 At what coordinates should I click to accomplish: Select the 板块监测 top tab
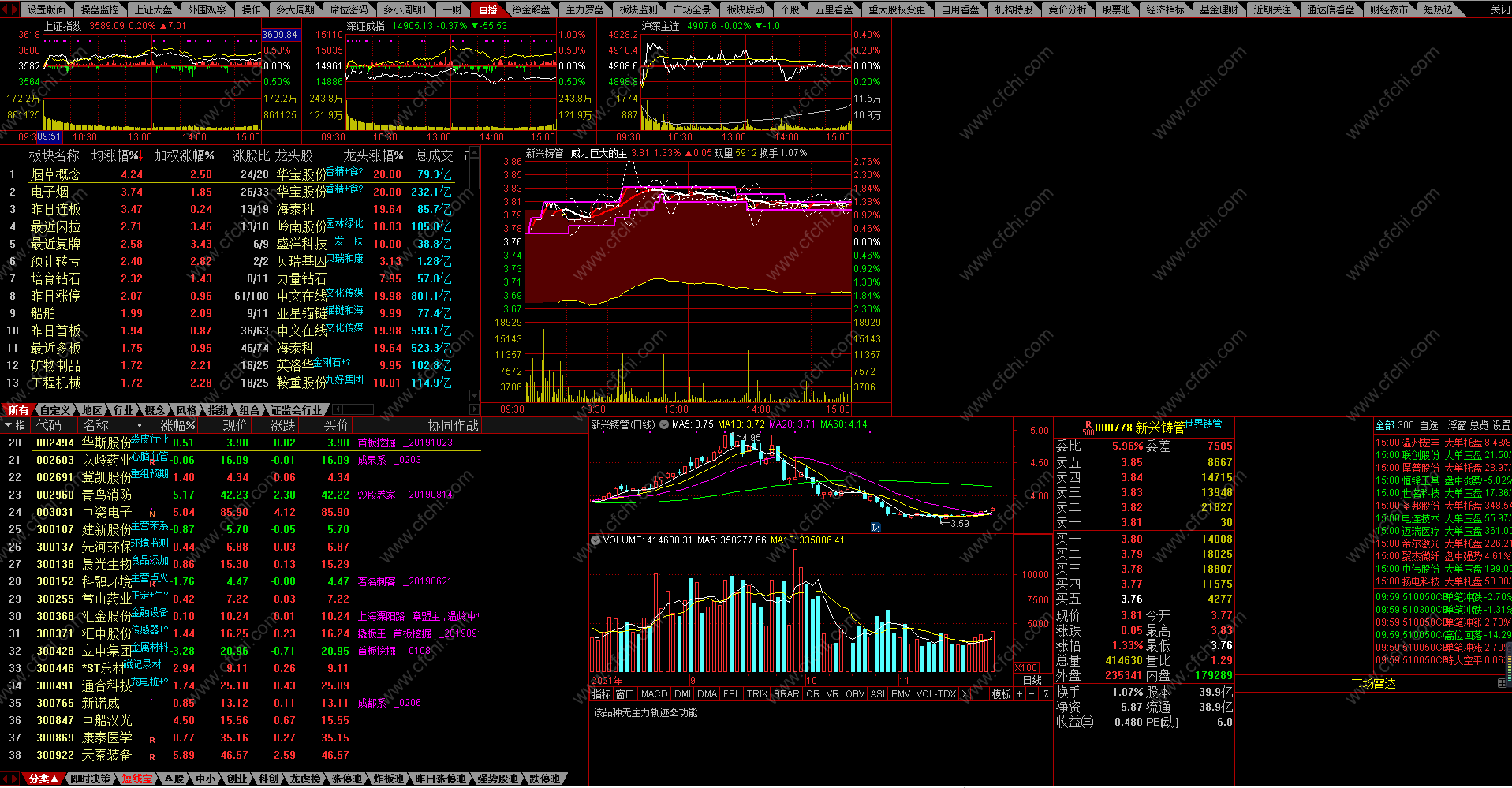pos(639,9)
